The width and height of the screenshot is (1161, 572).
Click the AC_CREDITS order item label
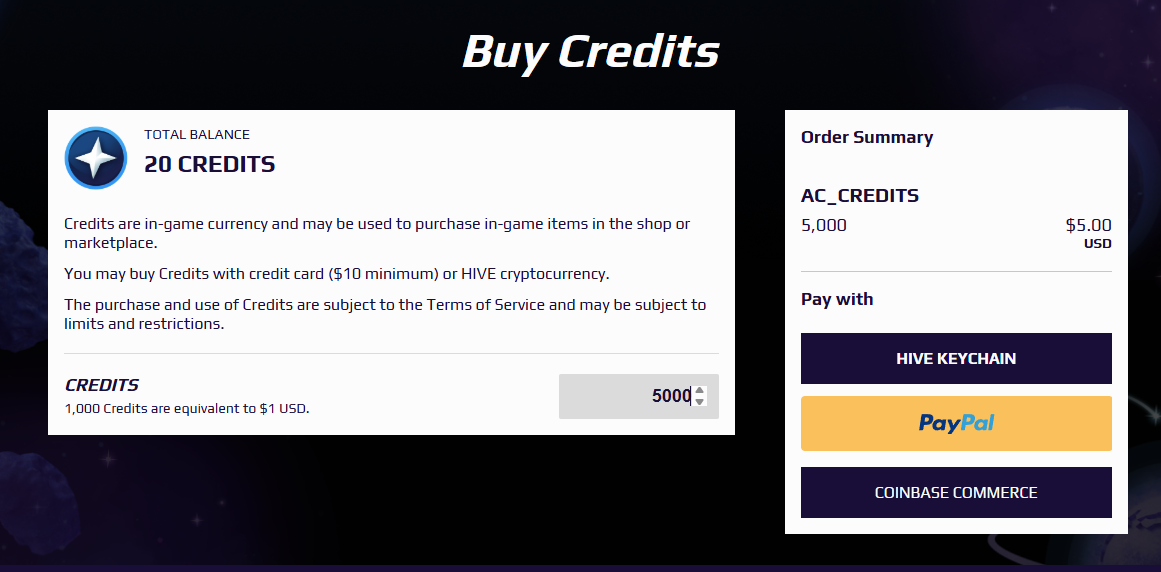(860, 195)
